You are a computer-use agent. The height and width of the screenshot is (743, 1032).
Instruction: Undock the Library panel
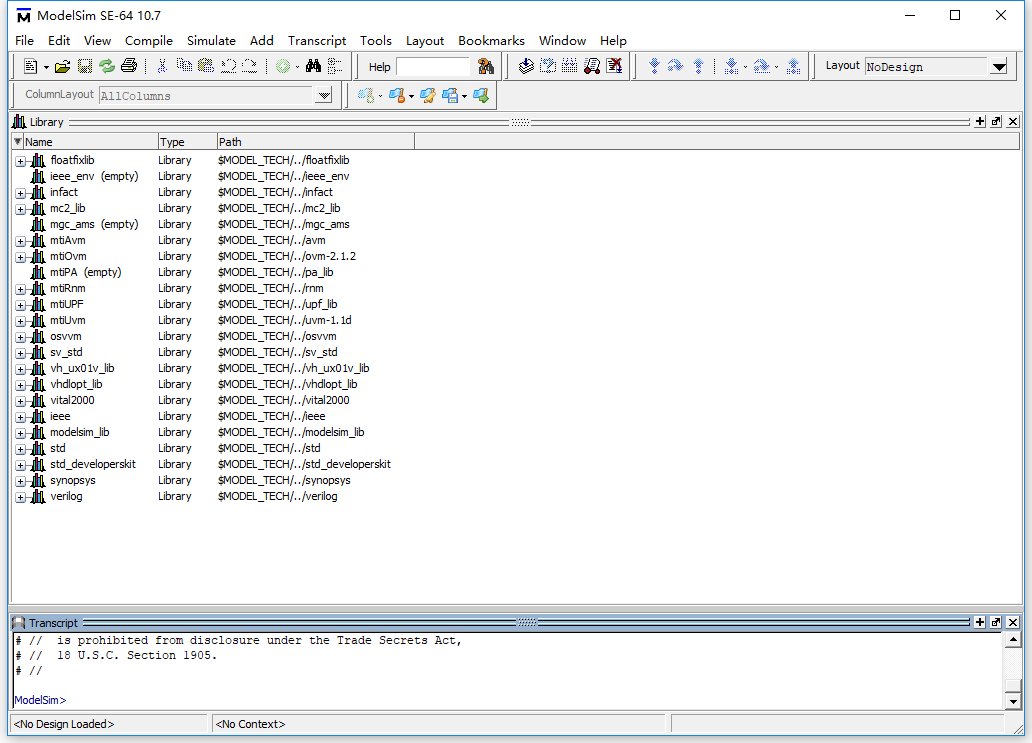pos(996,122)
